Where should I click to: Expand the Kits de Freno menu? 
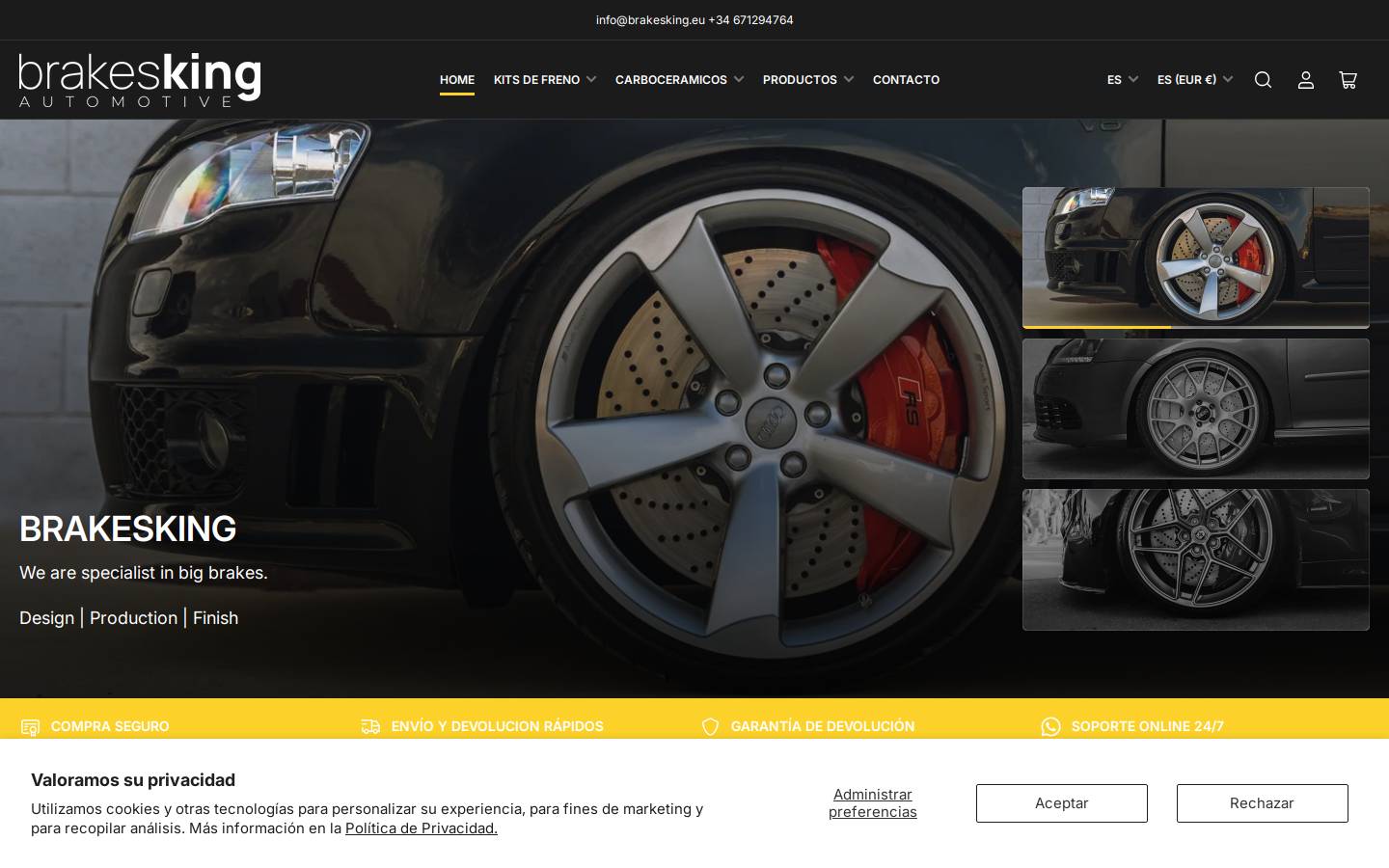coord(545,80)
